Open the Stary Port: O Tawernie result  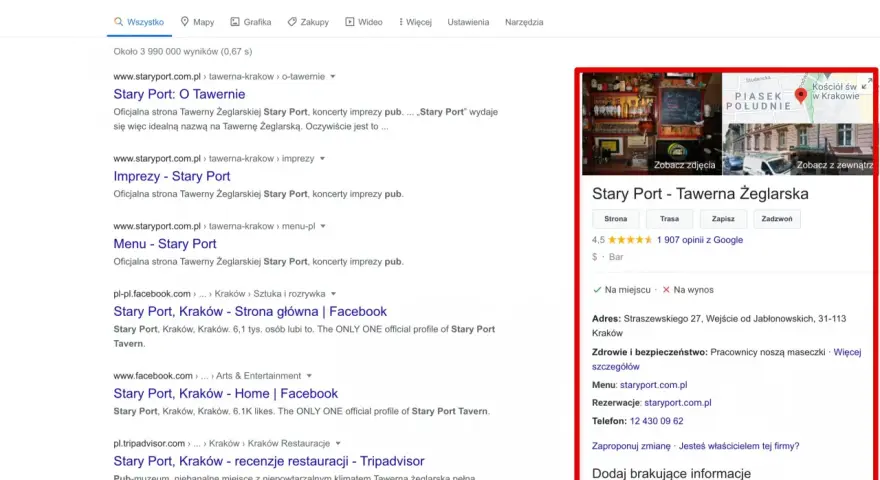click(x=179, y=94)
